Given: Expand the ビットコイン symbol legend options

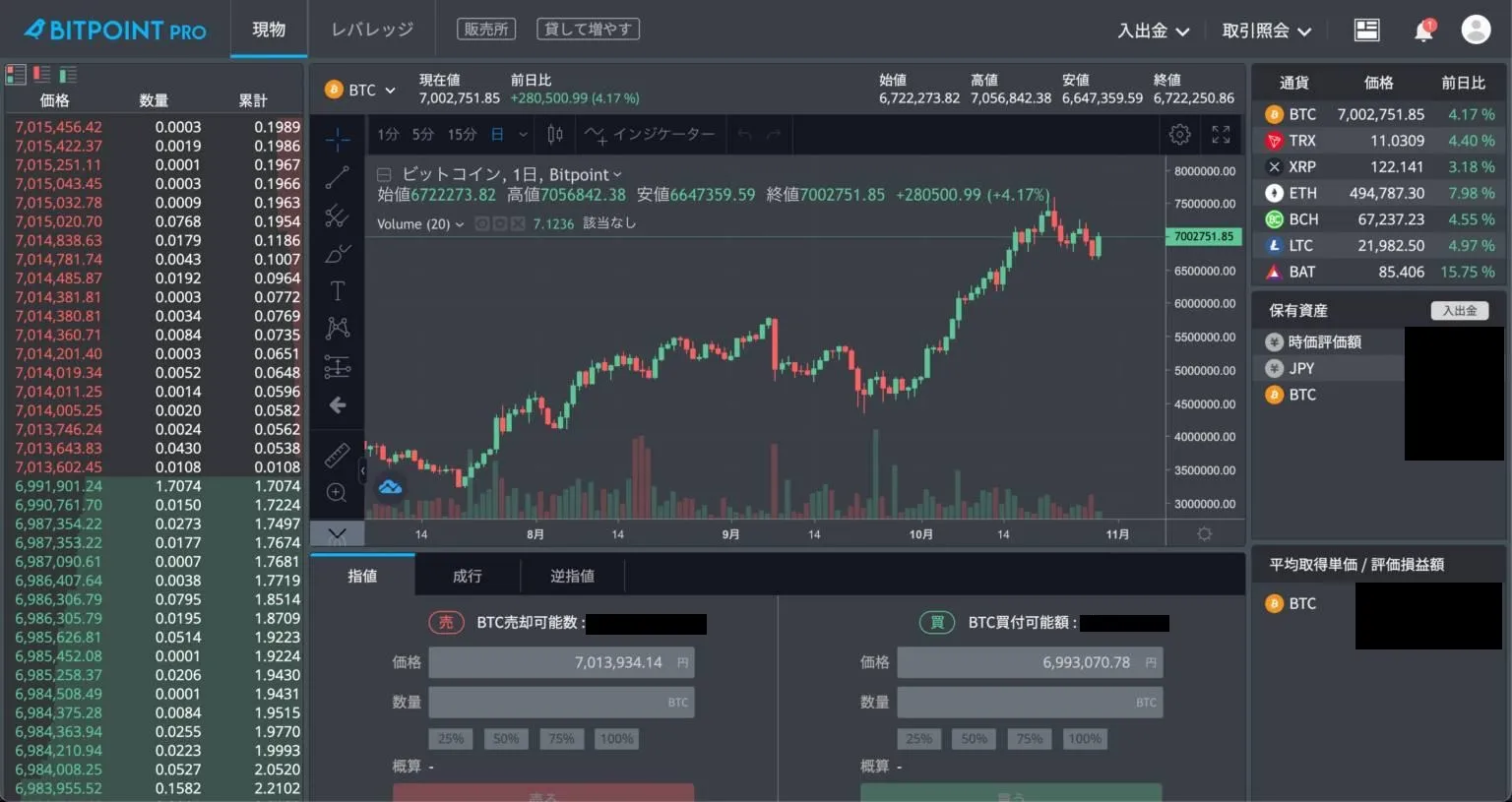Looking at the screenshot, I should [x=617, y=175].
